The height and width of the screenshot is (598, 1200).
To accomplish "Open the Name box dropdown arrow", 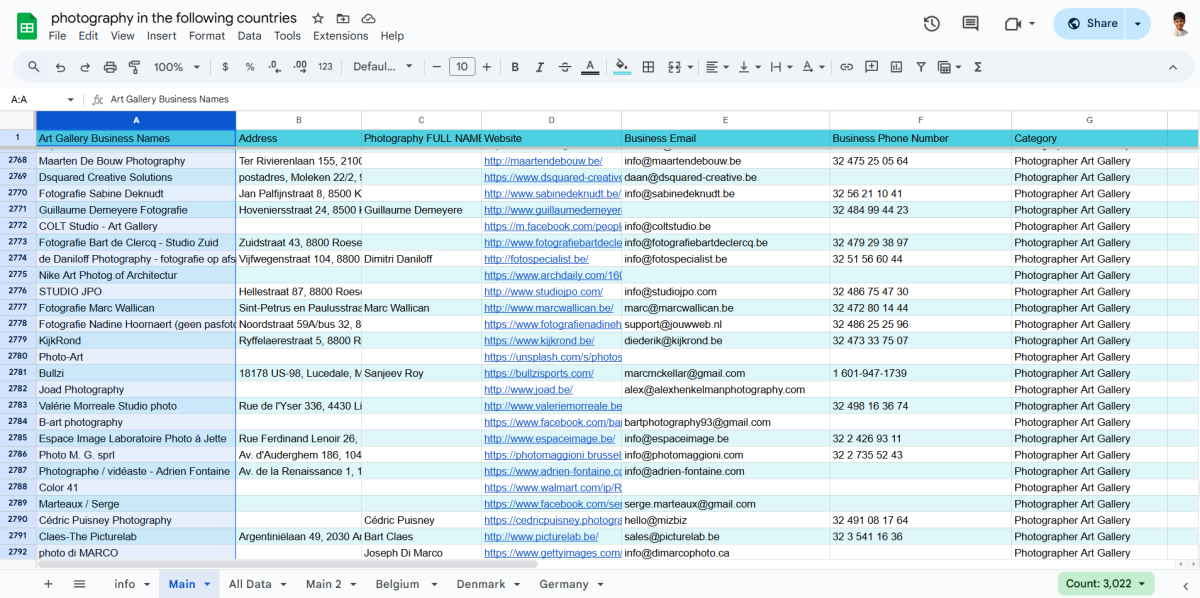I will click(70, 99).
